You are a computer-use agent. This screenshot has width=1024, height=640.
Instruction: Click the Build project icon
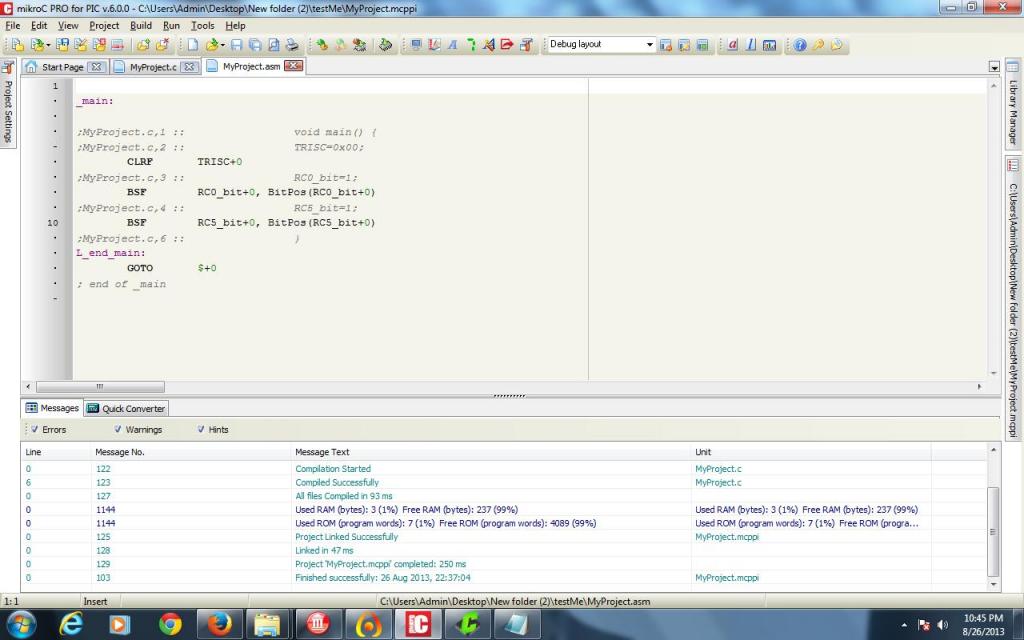[322, 44]
